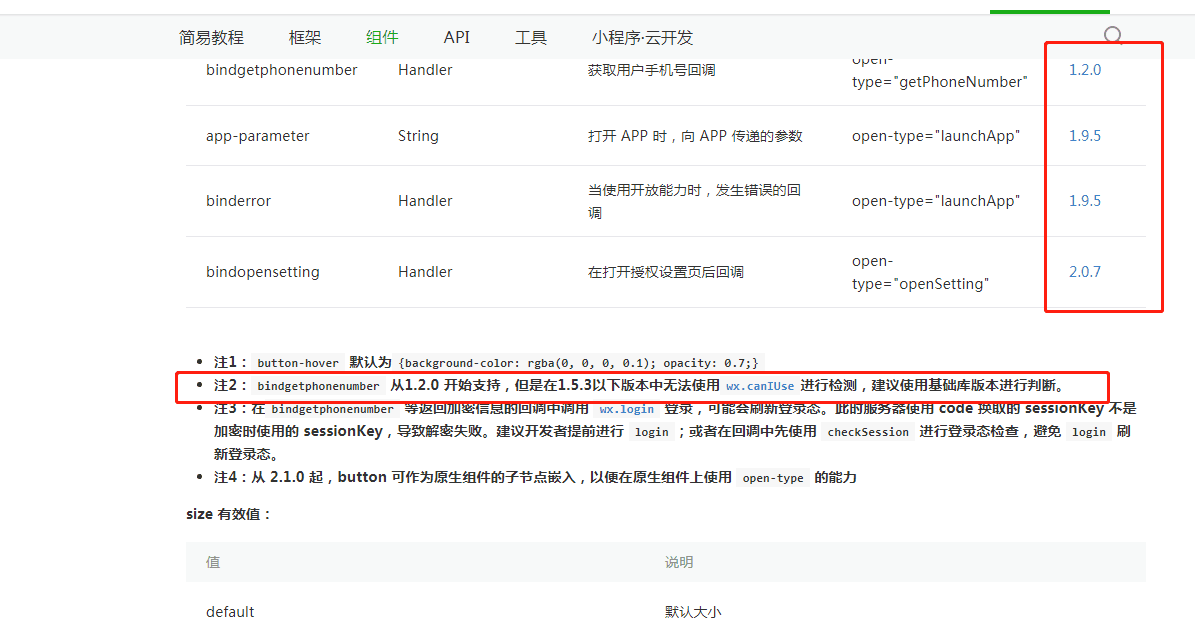Click the button-hover code in note 1
Image resolution: width=1195 pixels, height=628 pixels.
pos(298,363)
